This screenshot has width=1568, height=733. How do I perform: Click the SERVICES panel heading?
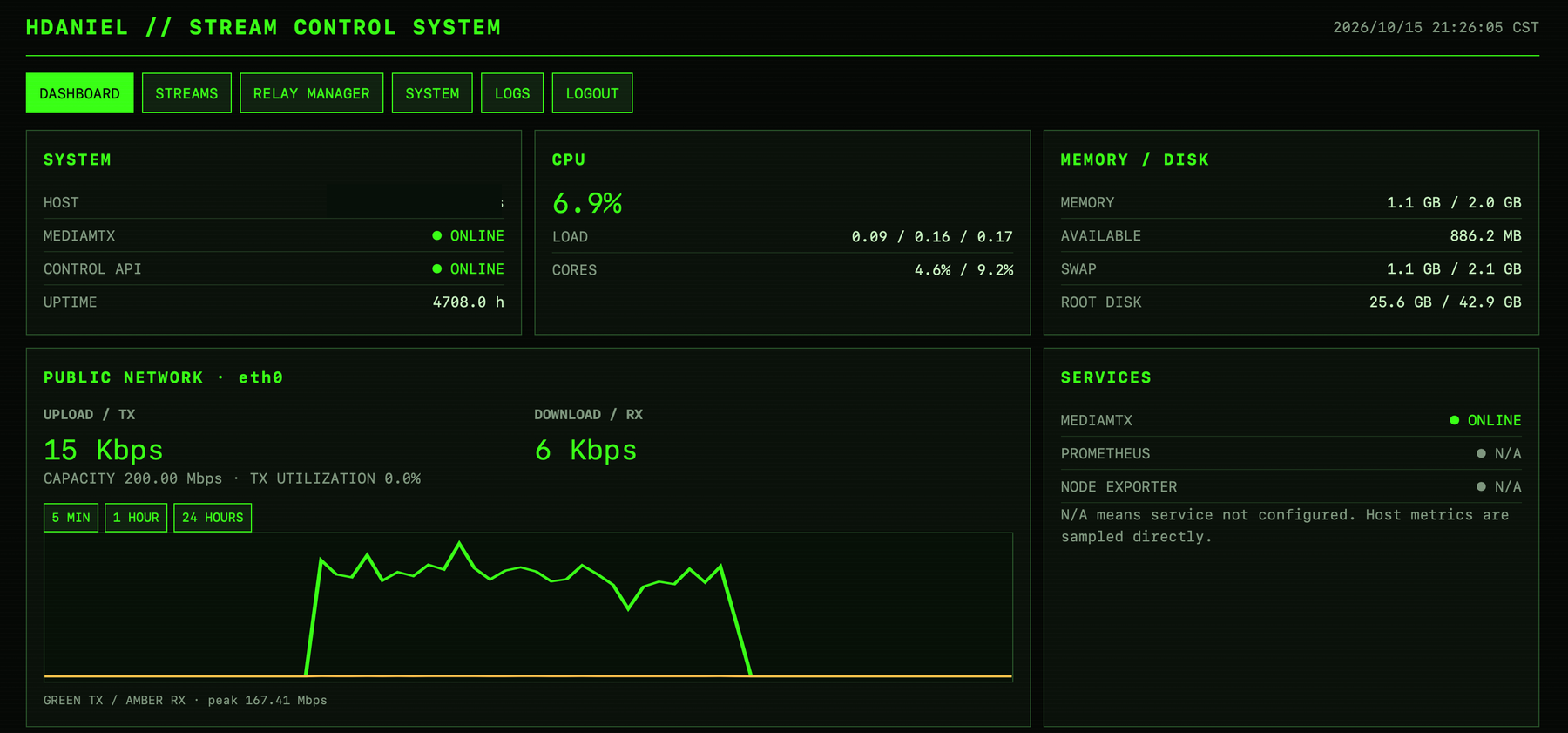tap(1105, 377)
